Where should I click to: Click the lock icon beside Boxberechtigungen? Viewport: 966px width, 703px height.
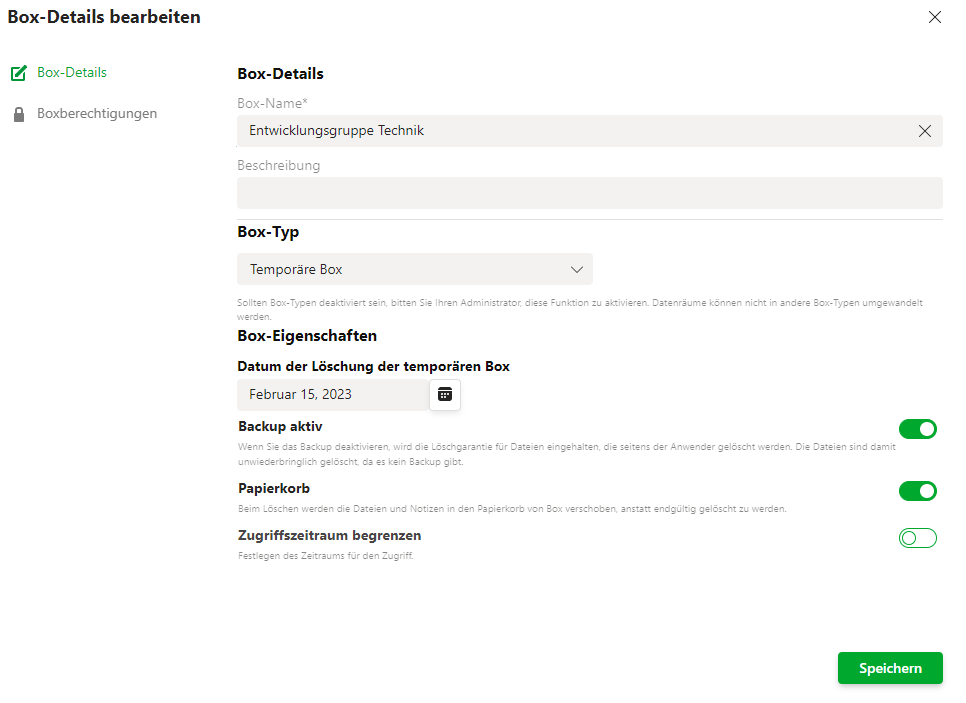(x=19, y=114)
